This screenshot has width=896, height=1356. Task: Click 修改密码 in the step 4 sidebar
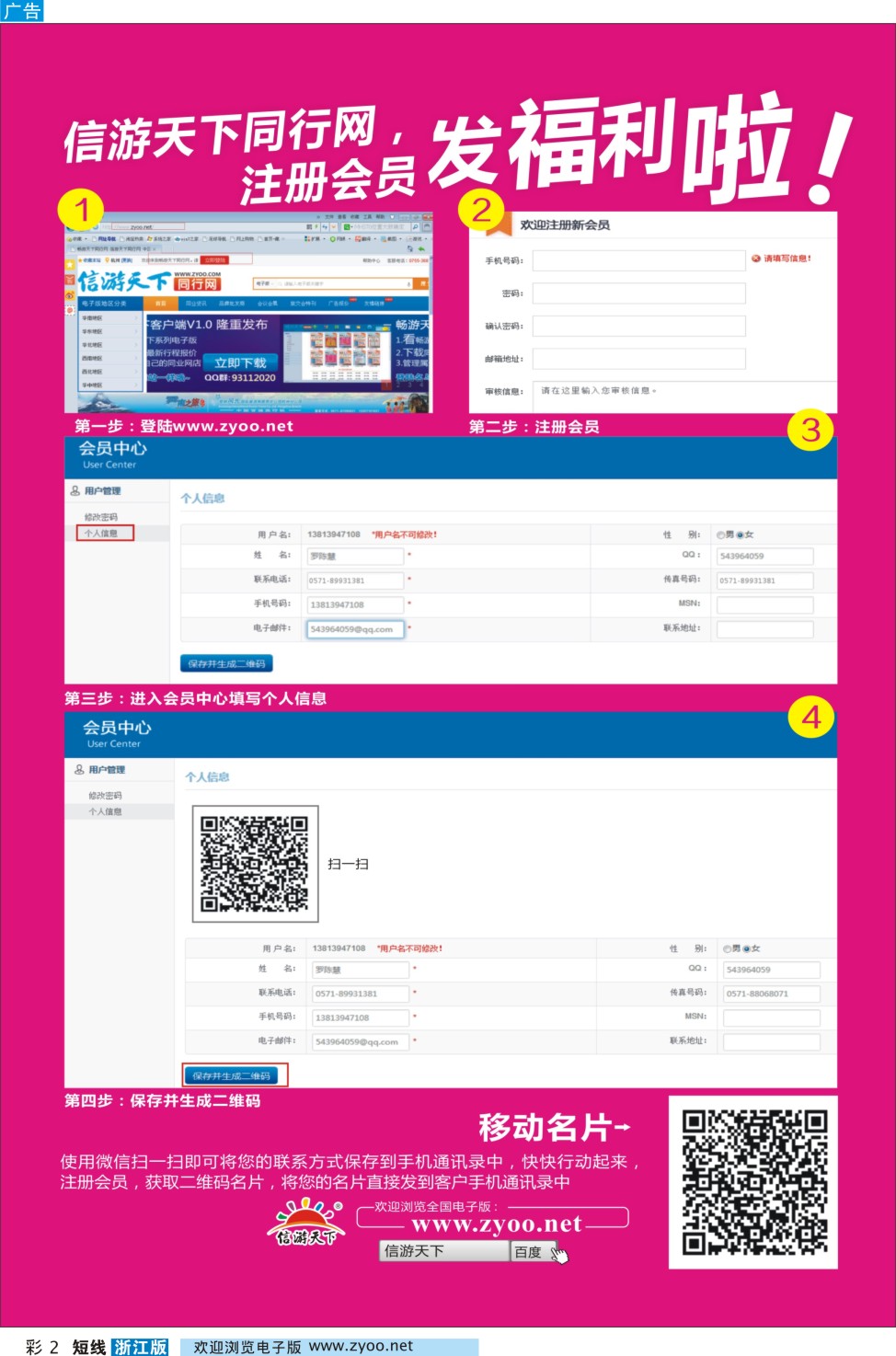point(105,796)
